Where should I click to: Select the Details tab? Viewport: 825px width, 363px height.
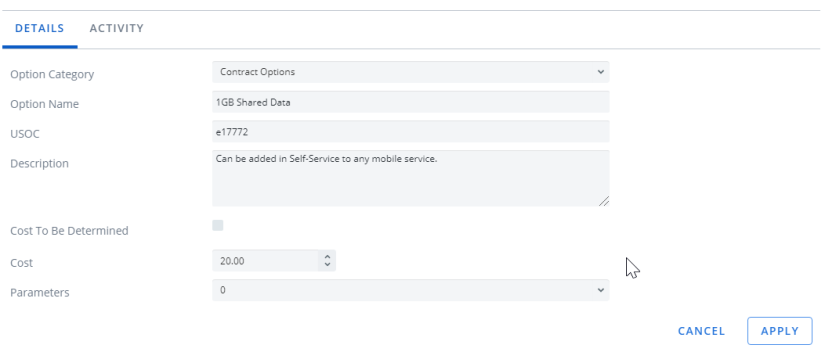click(x=39, y=28)
